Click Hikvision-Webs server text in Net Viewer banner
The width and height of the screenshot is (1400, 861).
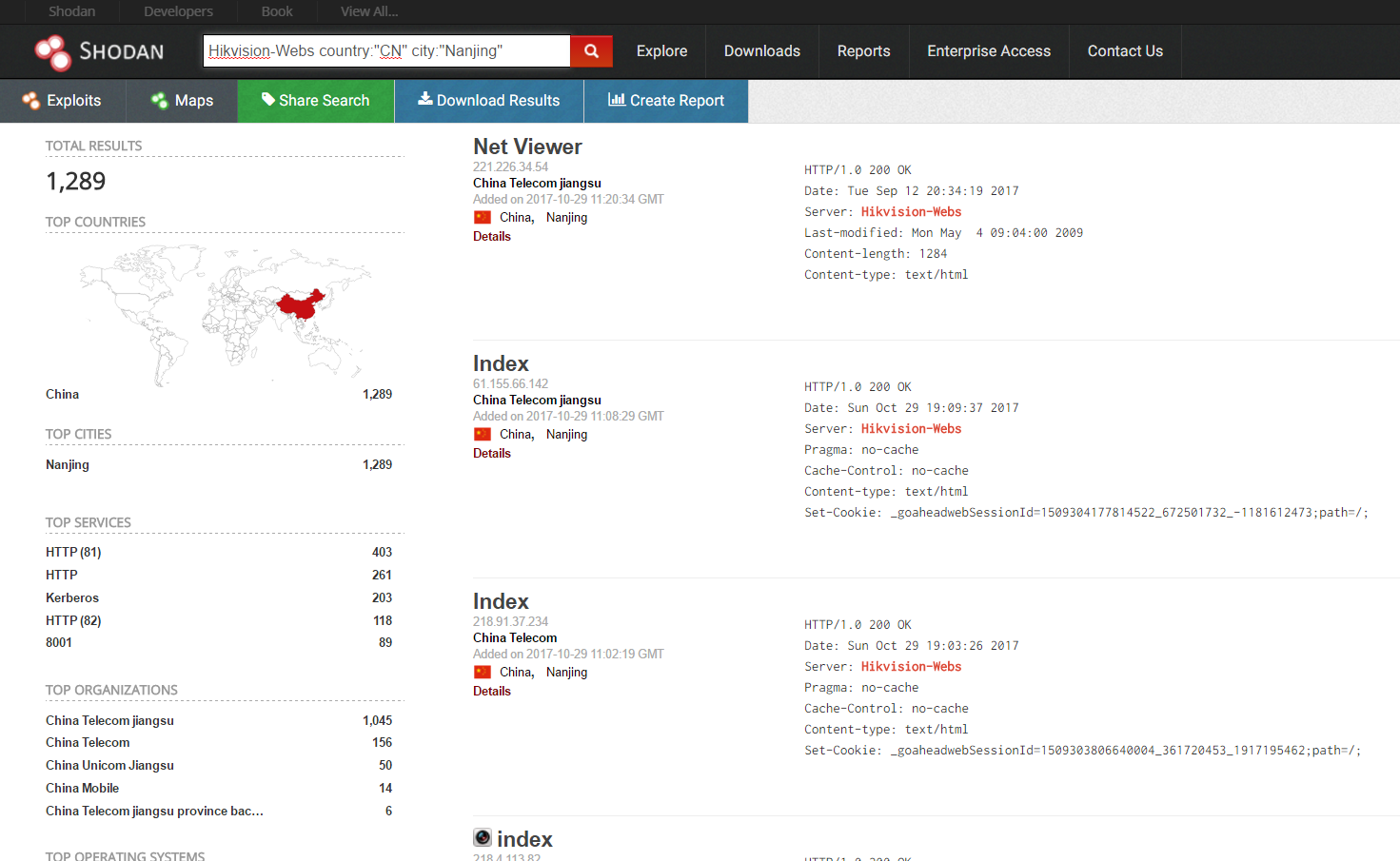pyautogui.click(x=911, y=212)
